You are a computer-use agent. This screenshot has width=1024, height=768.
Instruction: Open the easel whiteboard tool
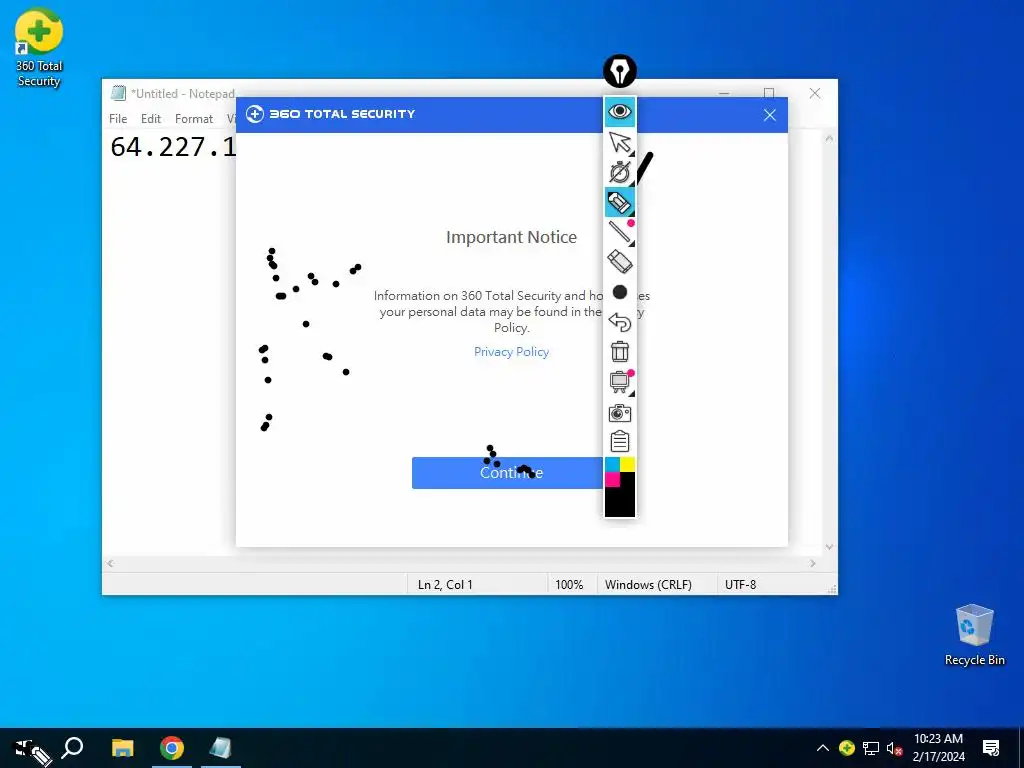pyautogui.click(x=619, y=381)
